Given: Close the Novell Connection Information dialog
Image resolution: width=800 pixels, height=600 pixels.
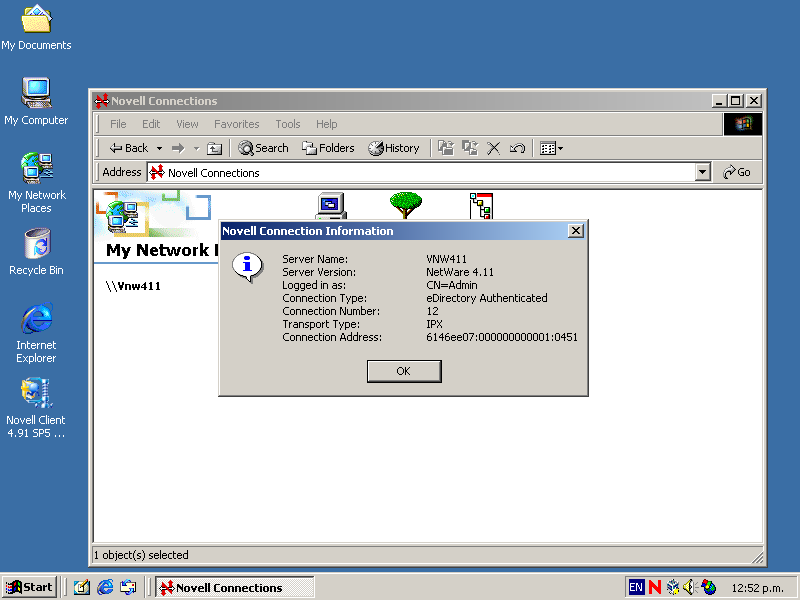Looking at the screenshot, I should pyautogui.click(x=576, y=231).
